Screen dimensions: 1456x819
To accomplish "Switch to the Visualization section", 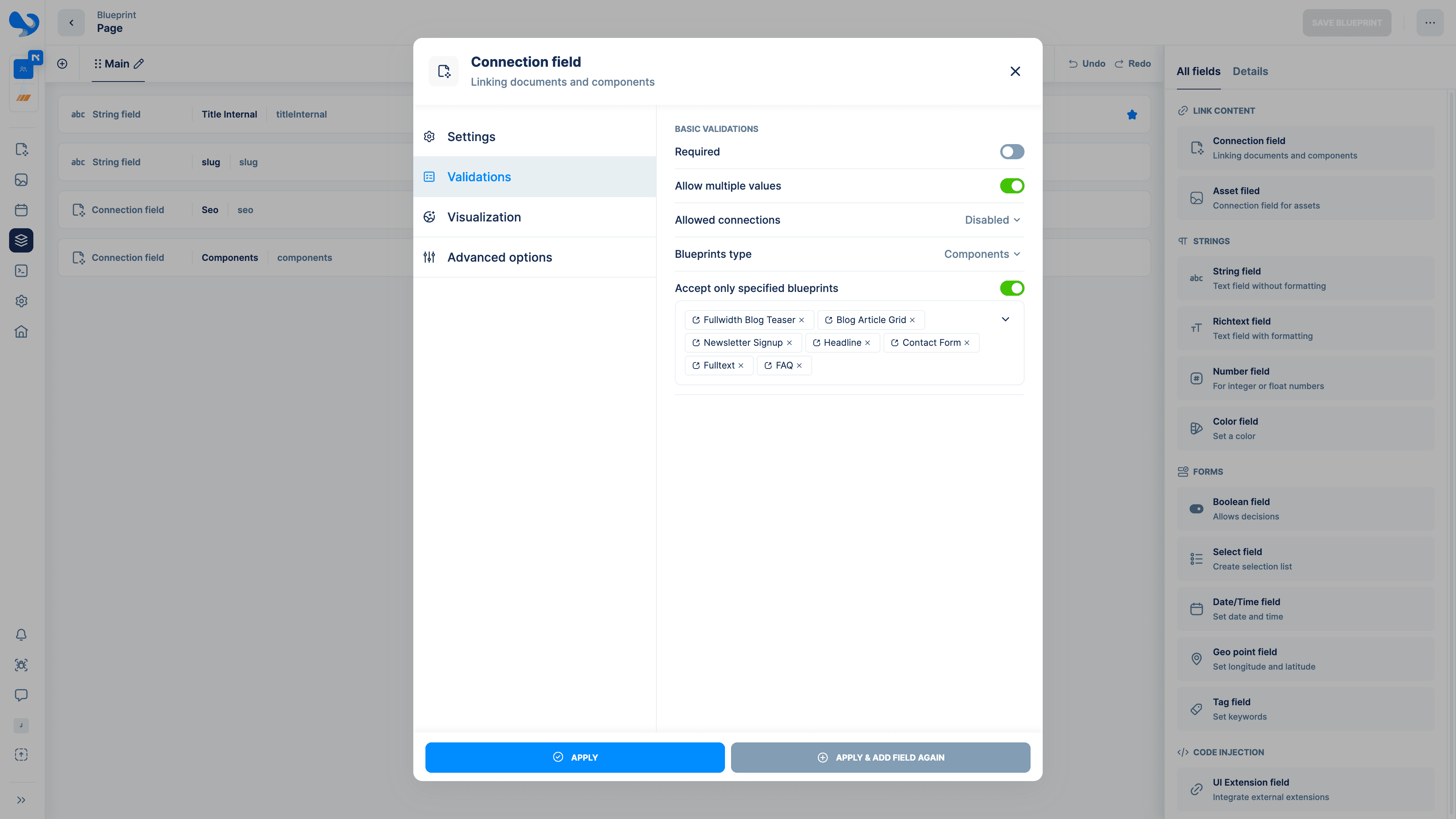I will [x=484, y=217].
